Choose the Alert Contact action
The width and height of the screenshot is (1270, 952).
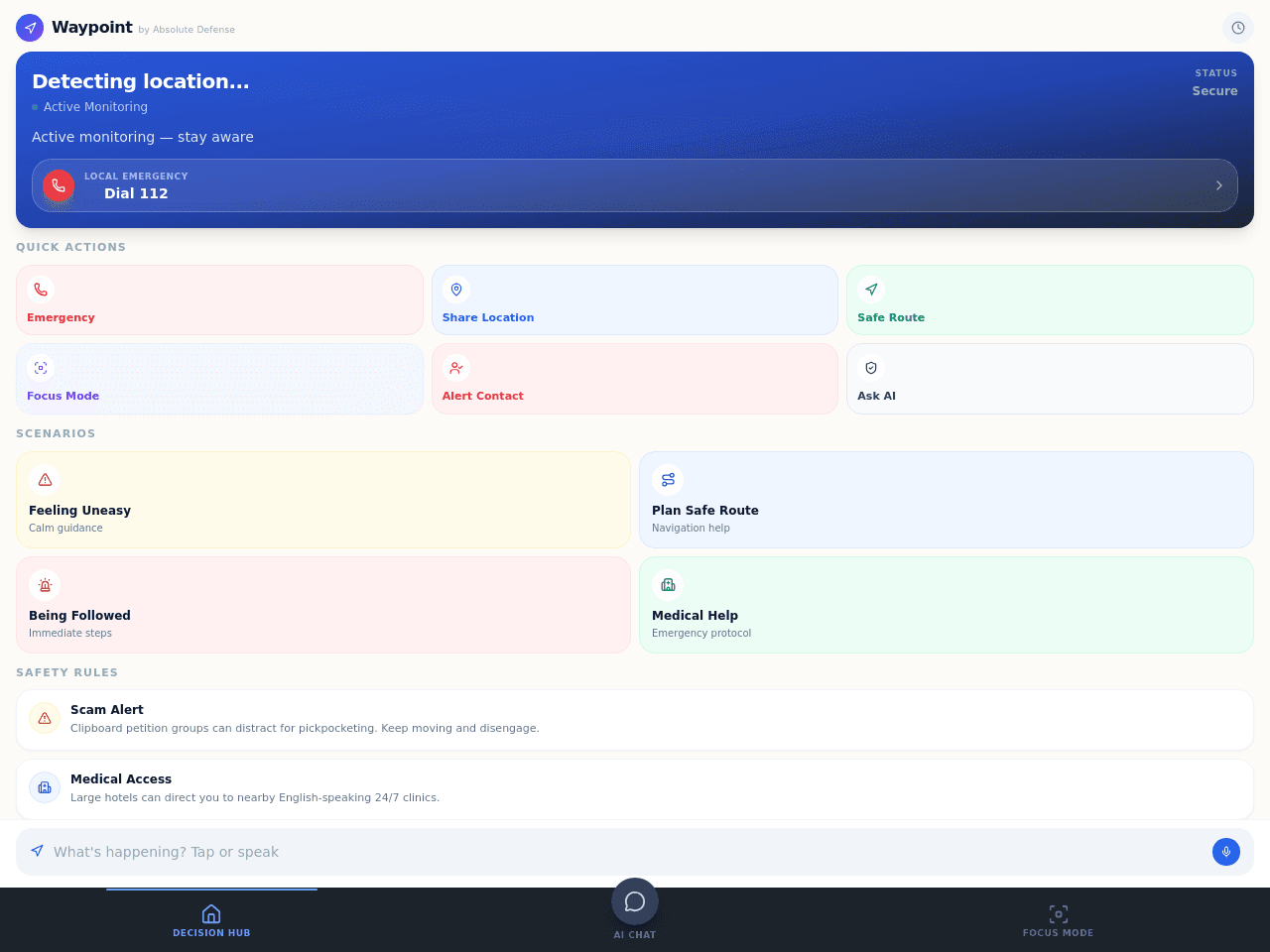(x=635, y=379)
